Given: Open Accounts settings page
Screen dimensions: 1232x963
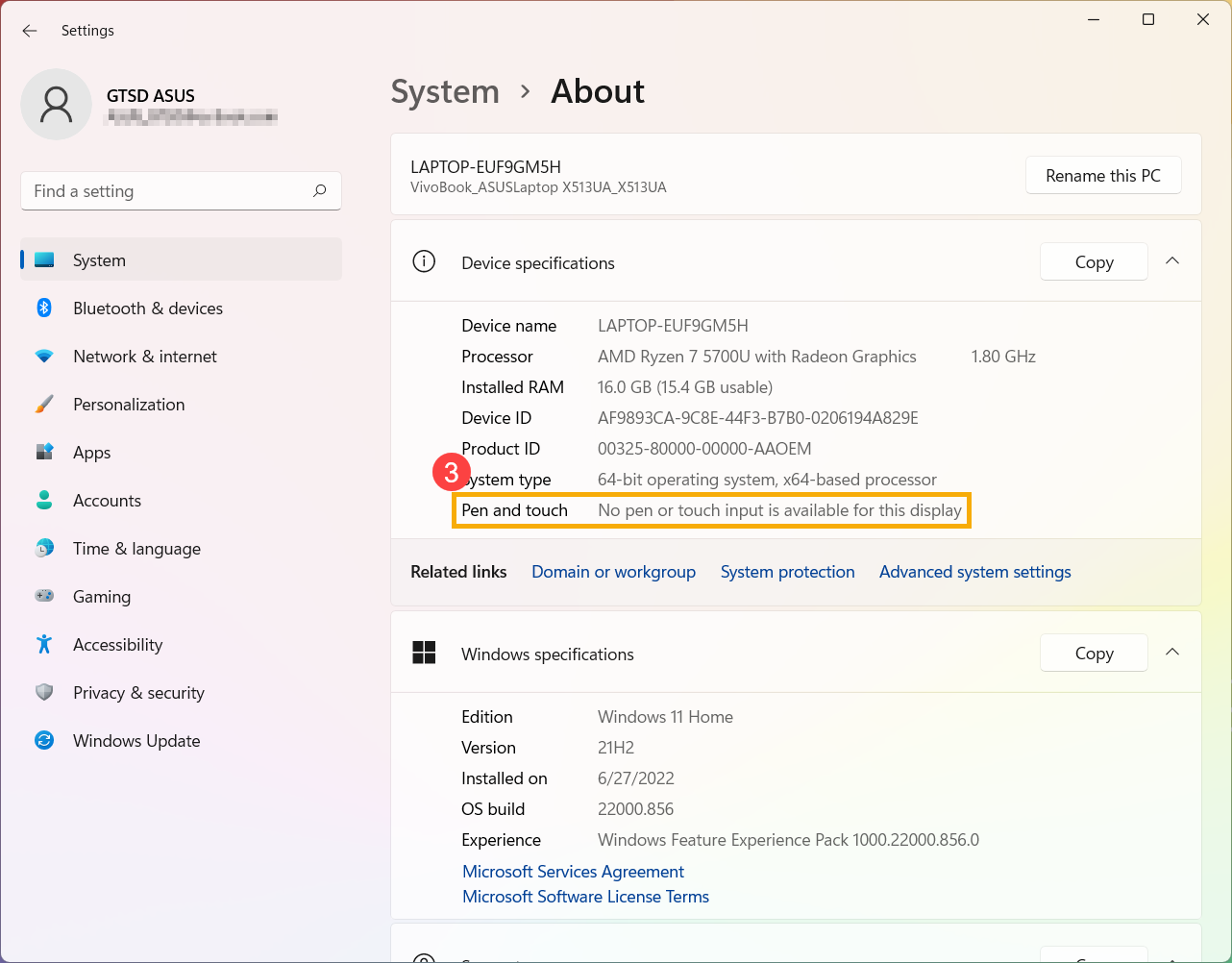Looking at the screenshot, I should tap(181, 500).
